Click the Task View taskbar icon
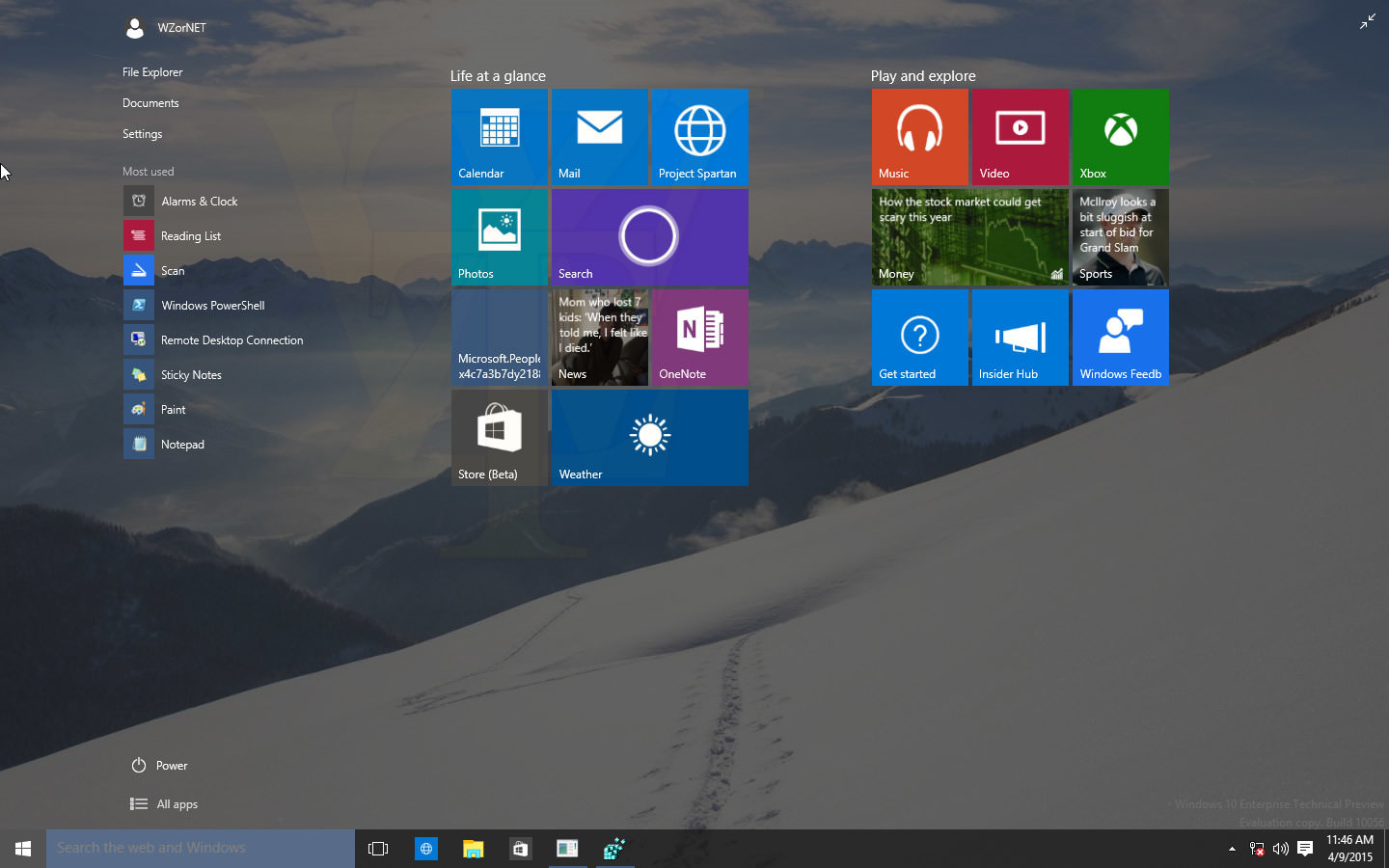Screen dimensions: 1389x868 pos(378,849)
